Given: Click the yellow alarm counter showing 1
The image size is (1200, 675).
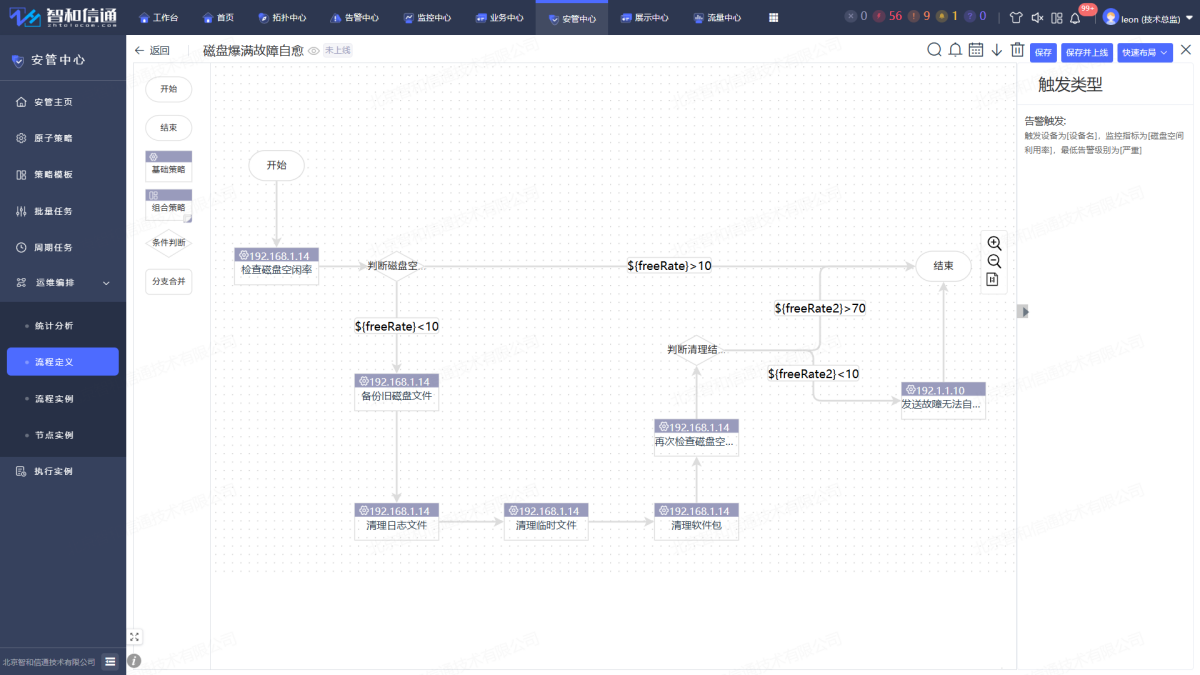Looking at the screenshot, I should point(948,17).
